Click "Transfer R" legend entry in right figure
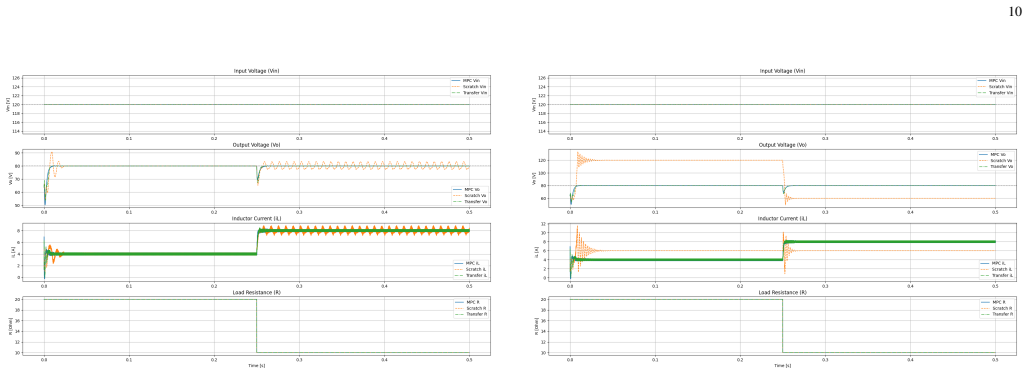1028x374 pixels. 997,315
